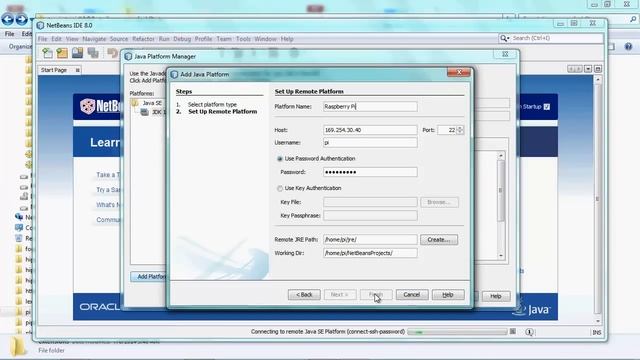Click the Remote JRE Path field
This screenshot has width=640, height=360.
click(x=370, y=240)
